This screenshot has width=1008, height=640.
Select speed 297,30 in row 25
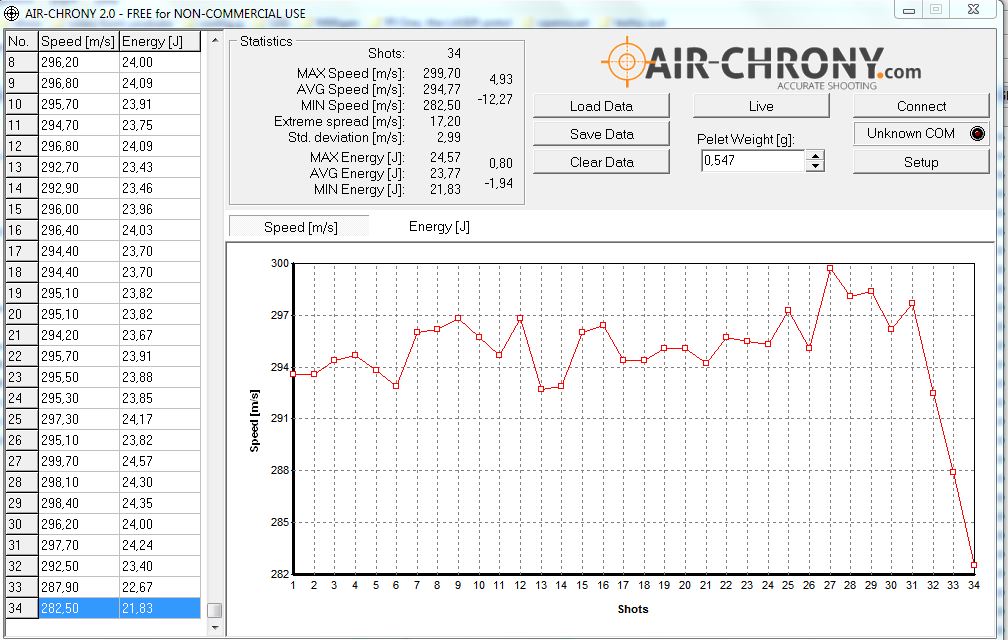[x=78, y=419]
